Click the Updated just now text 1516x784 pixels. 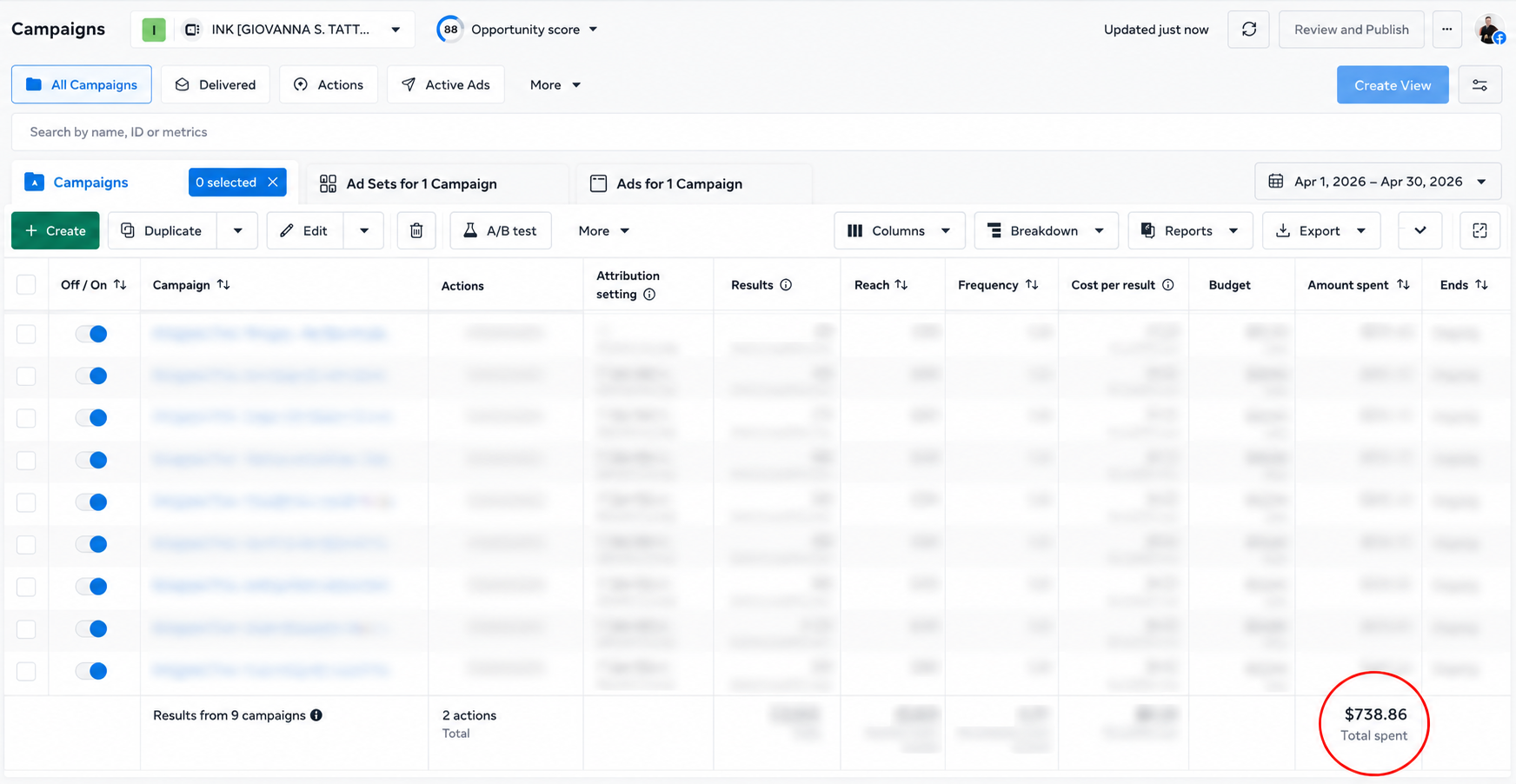coord(1156,30)
